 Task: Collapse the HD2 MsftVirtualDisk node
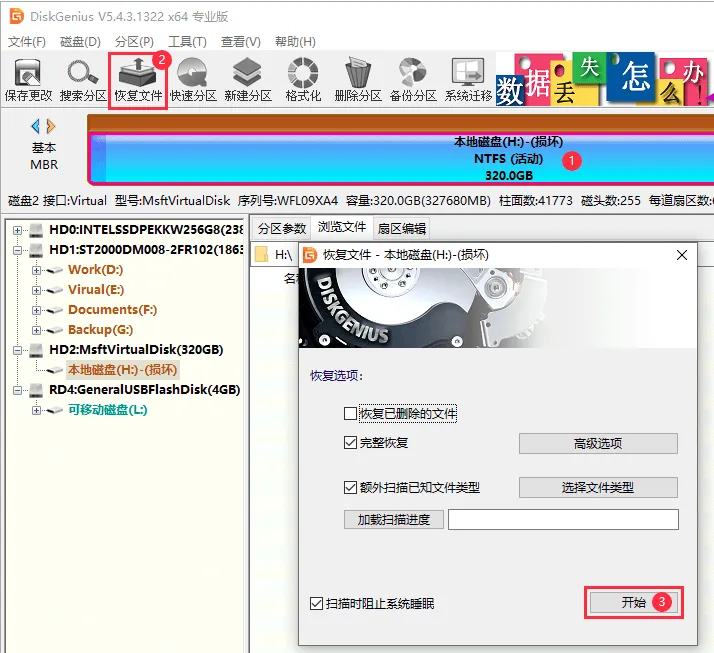click(17, 351)
